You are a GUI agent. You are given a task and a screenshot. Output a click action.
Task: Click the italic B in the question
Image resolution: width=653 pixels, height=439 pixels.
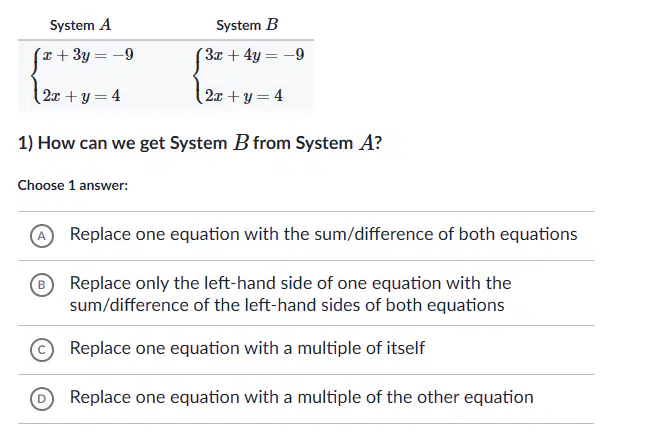(241, 142)
